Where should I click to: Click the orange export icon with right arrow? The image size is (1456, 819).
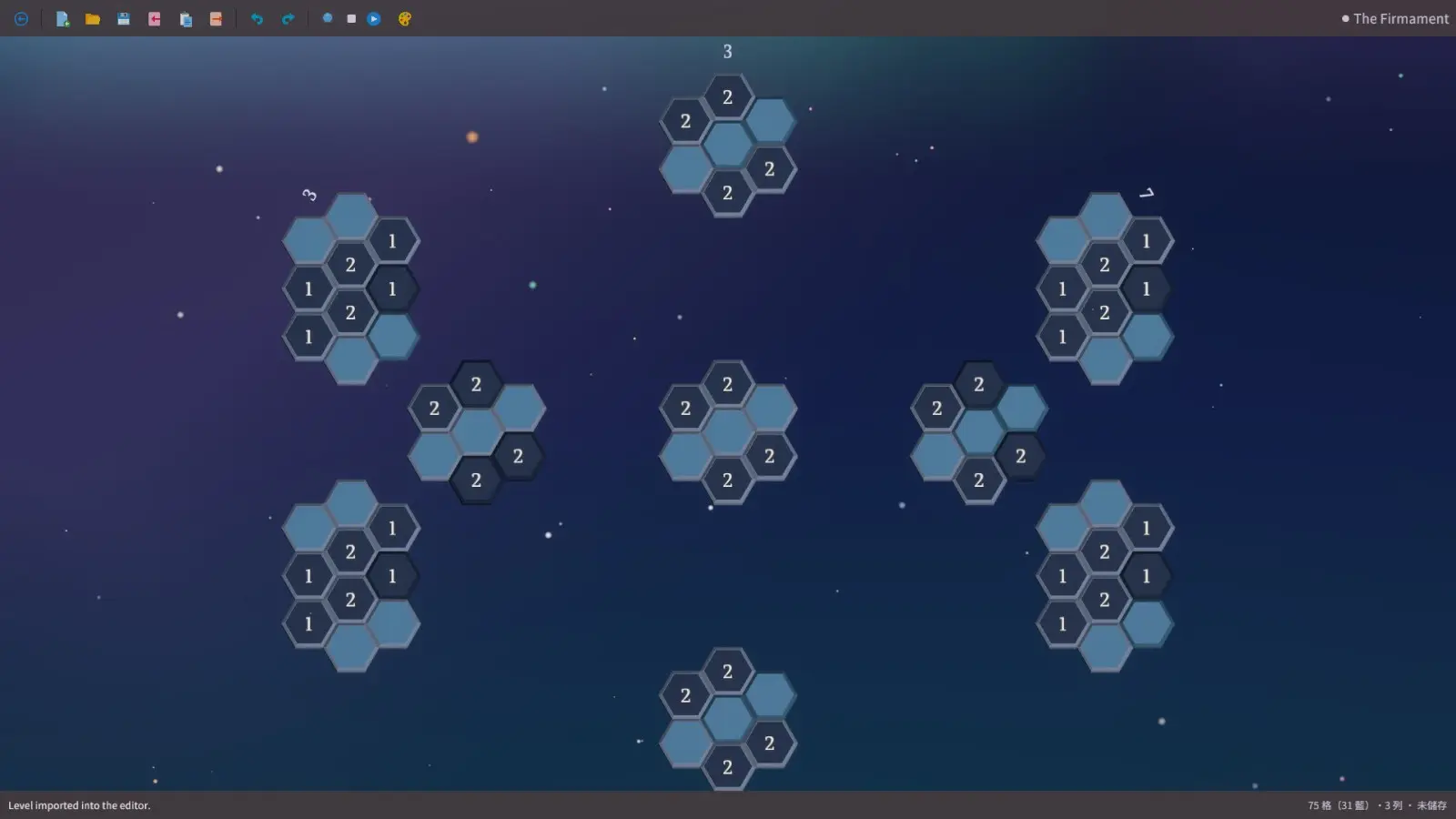pos(216,18)
